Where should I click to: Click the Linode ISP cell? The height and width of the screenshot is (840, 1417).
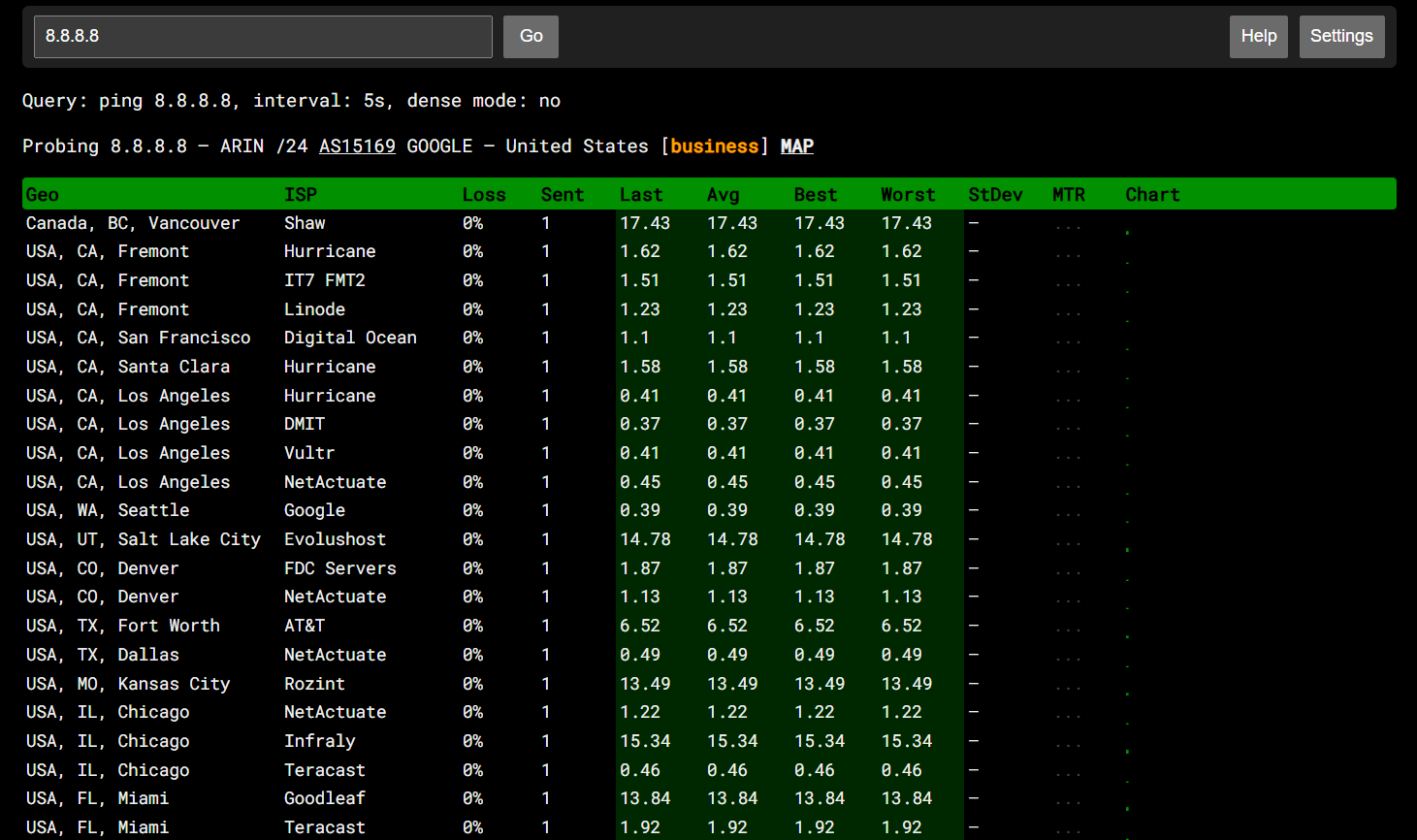click(x=314, y=309)
